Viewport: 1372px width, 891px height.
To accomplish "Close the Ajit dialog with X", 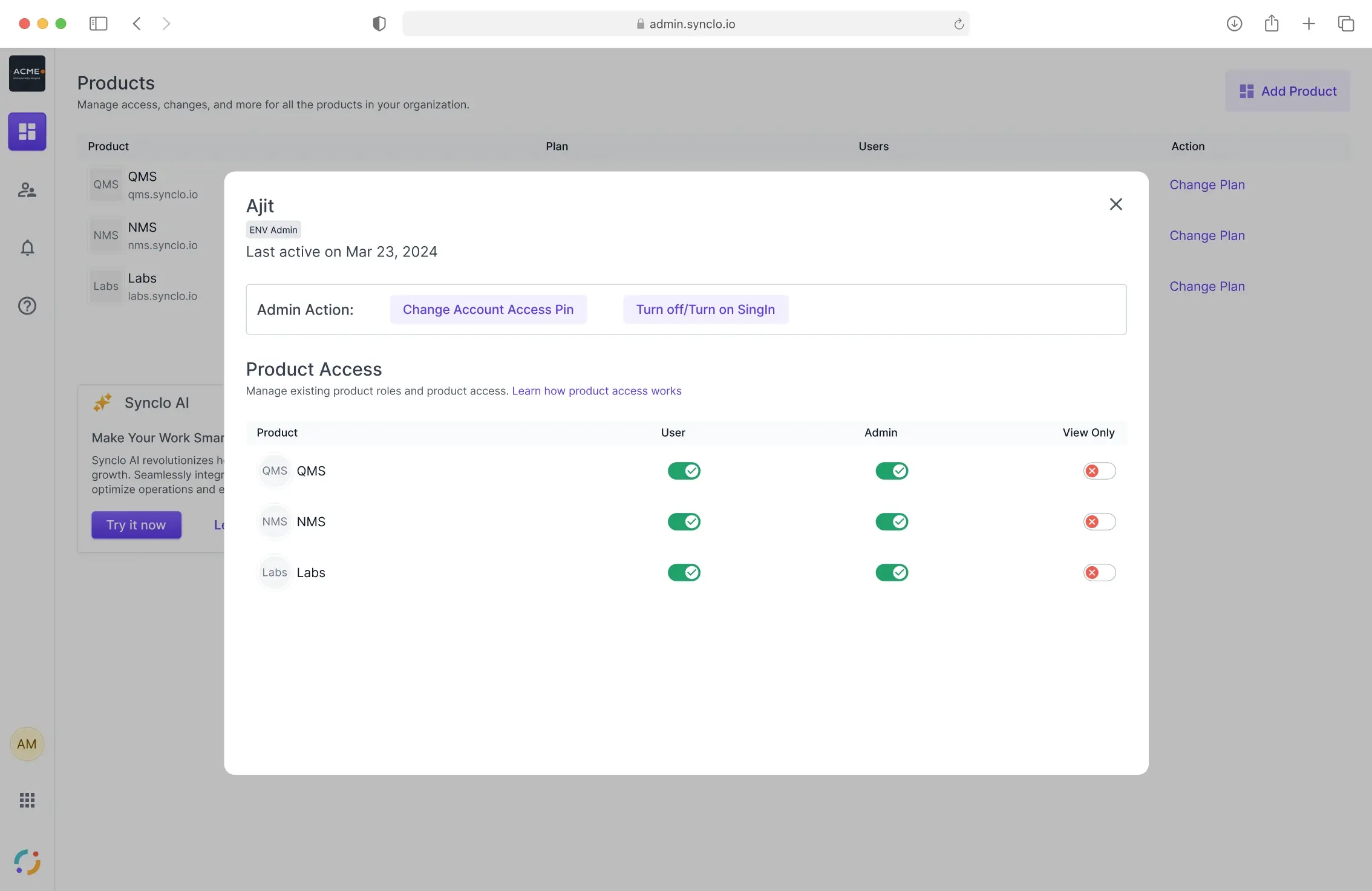I will [x=1116, y=204].
